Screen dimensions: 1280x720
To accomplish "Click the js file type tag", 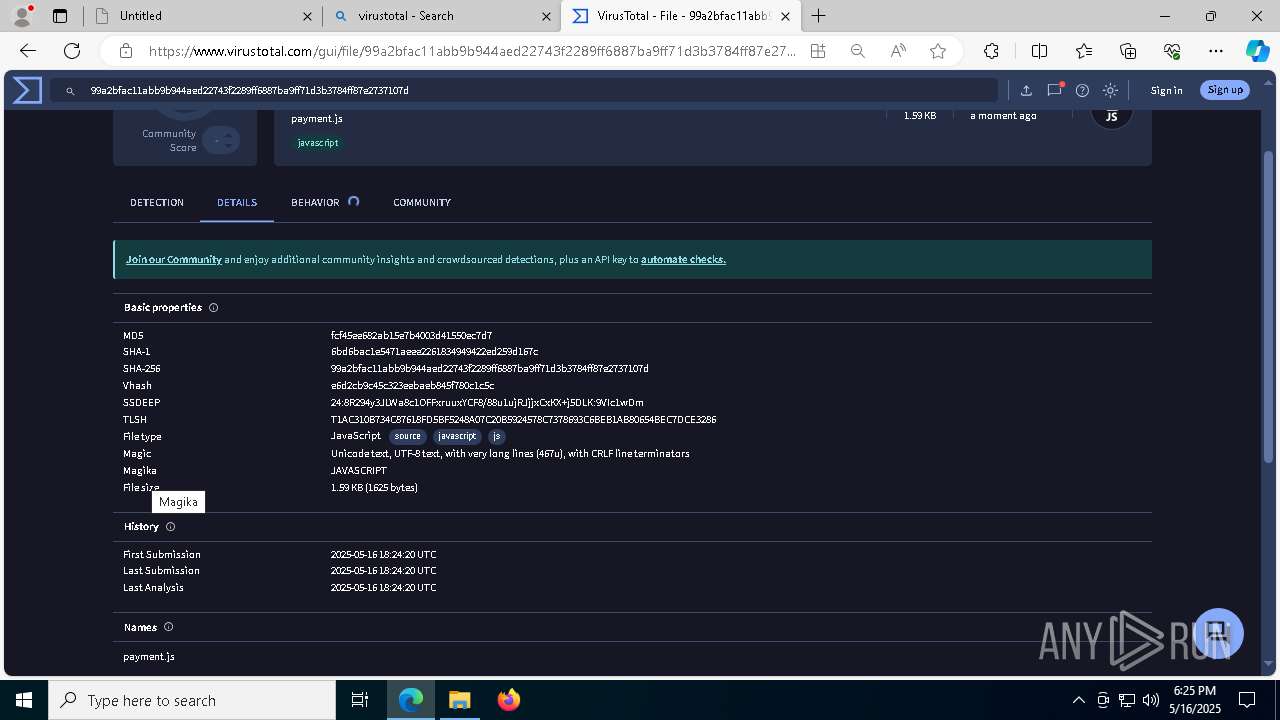I will tap(496, 436).
